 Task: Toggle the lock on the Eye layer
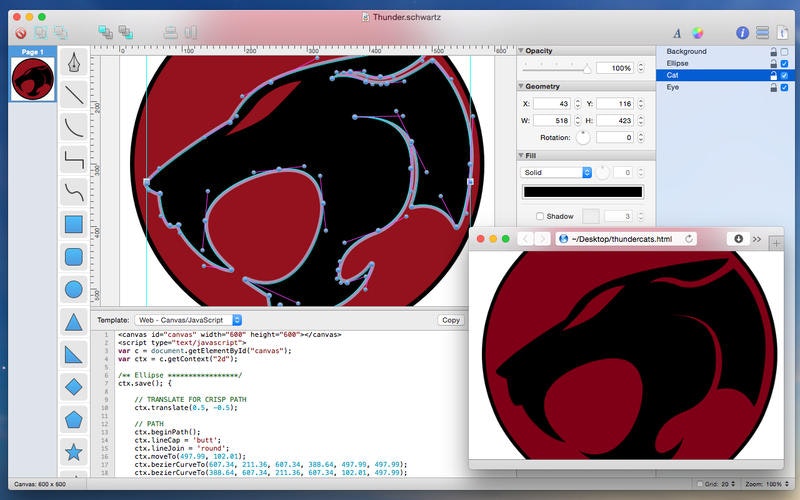[773, 87]
